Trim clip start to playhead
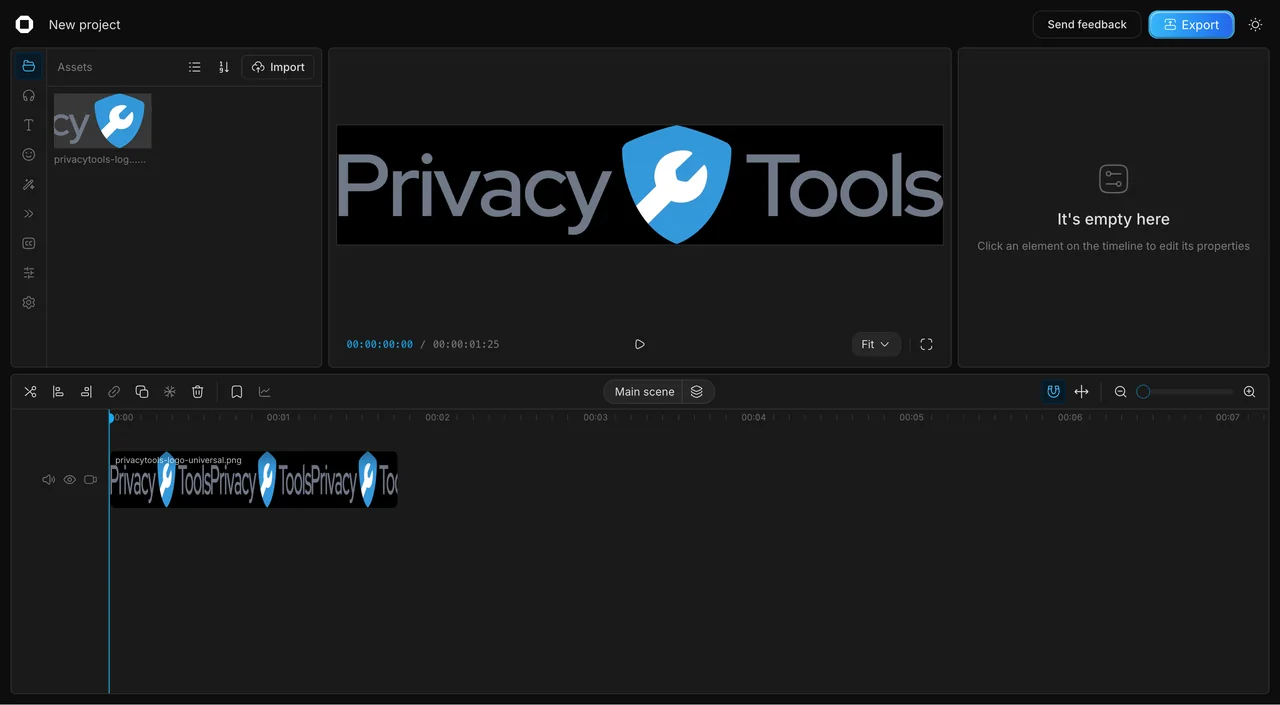Image resolution: width=1280 pixels, height=705 pixels. [58, 392]
